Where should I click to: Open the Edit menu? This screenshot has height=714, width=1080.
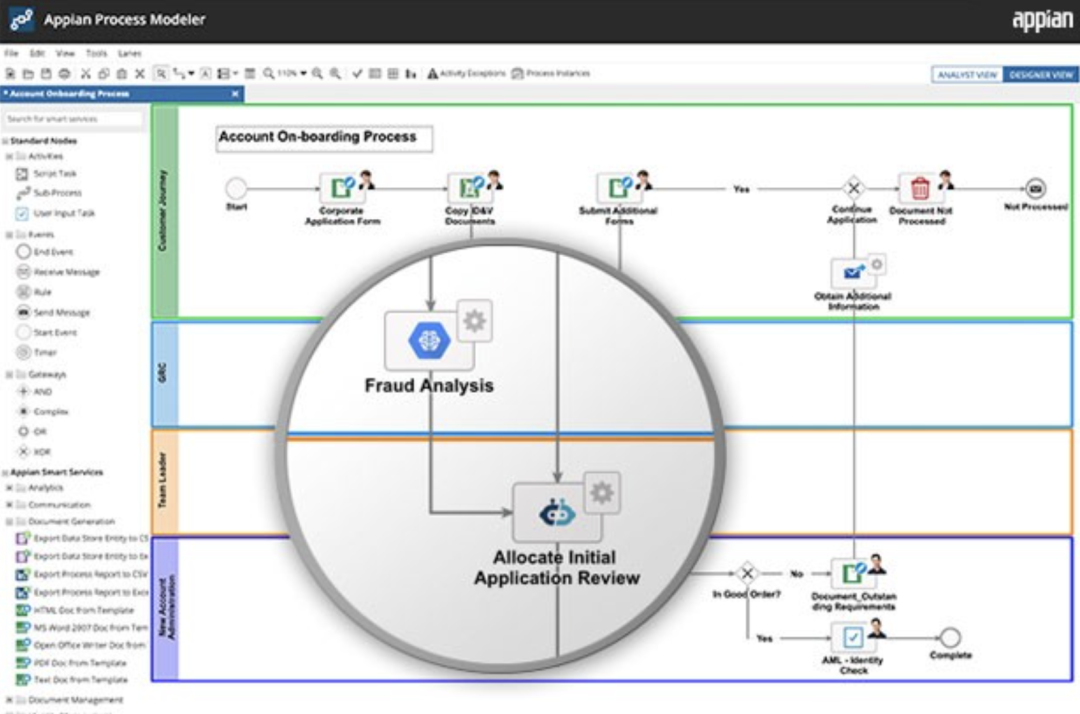coord(37,53)
